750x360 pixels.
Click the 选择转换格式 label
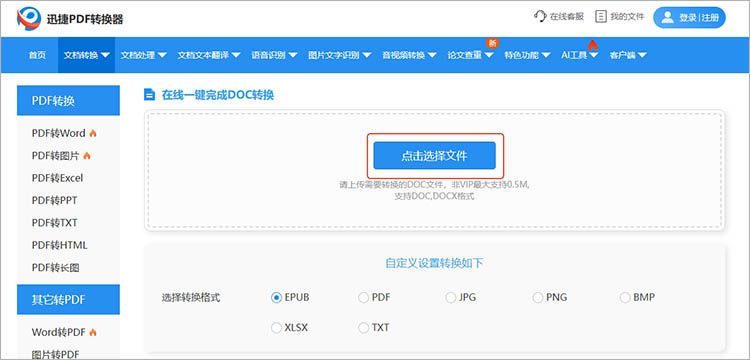[191, 298]
